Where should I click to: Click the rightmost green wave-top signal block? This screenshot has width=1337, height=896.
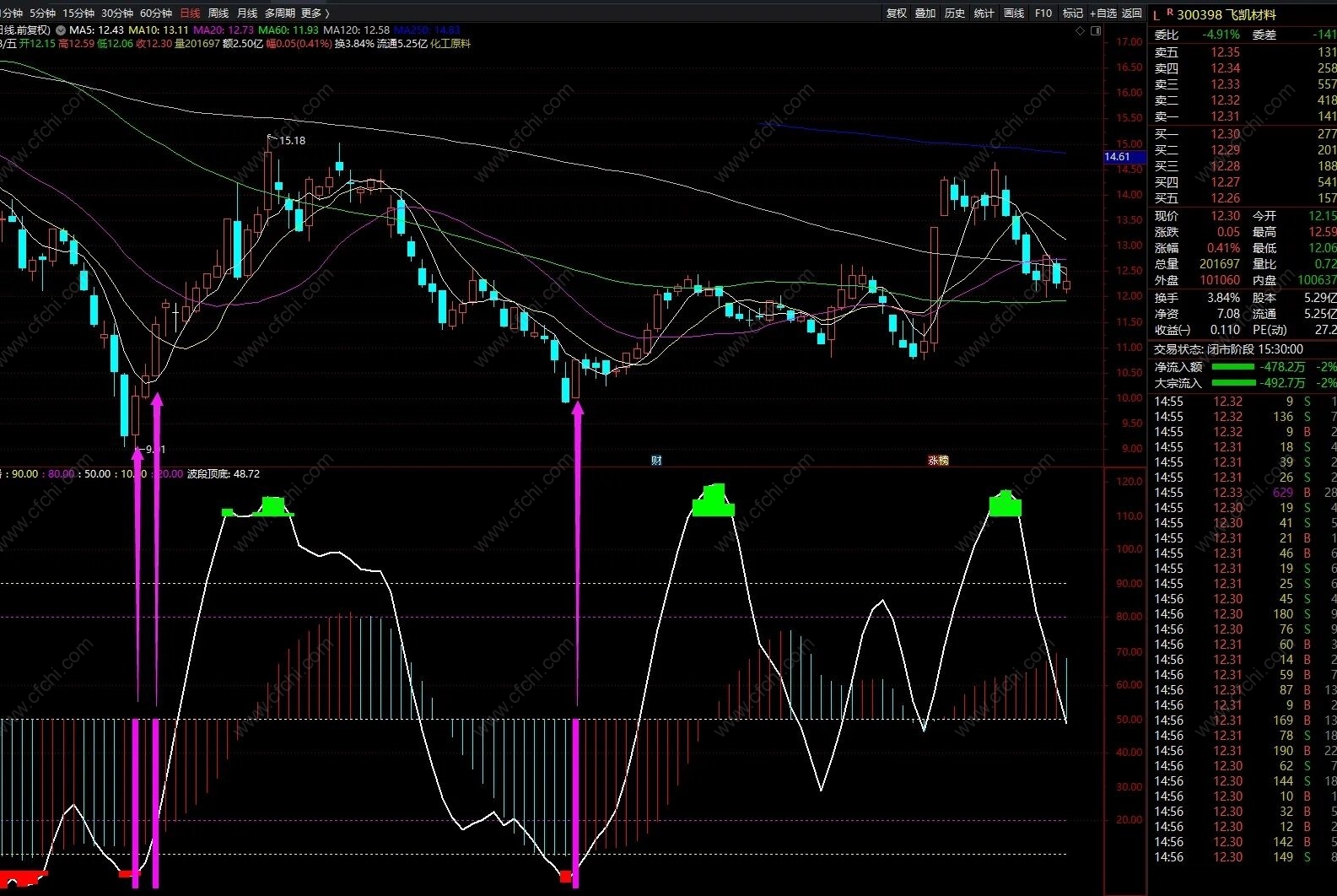tap(1005, 505)
